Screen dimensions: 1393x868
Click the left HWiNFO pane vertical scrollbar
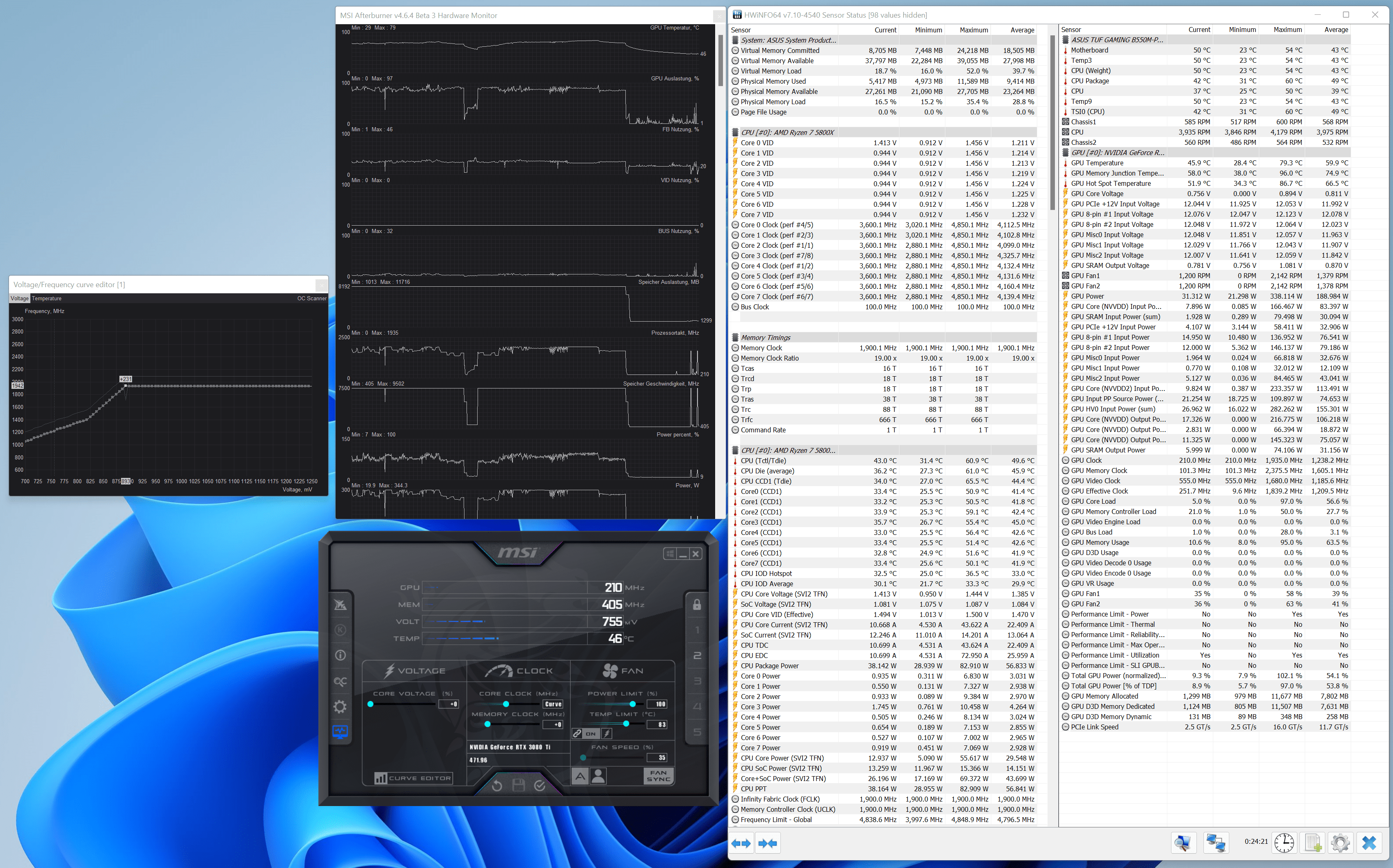coord(1052,122)
